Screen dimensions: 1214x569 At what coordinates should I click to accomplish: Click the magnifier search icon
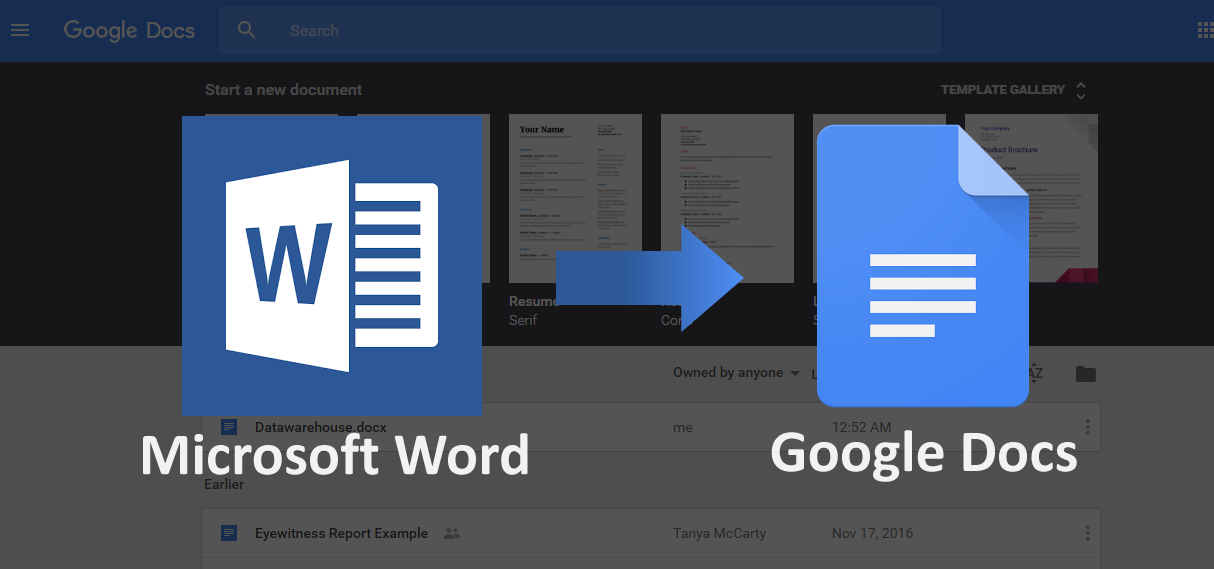pyautogui.click(x=247, y=30)
